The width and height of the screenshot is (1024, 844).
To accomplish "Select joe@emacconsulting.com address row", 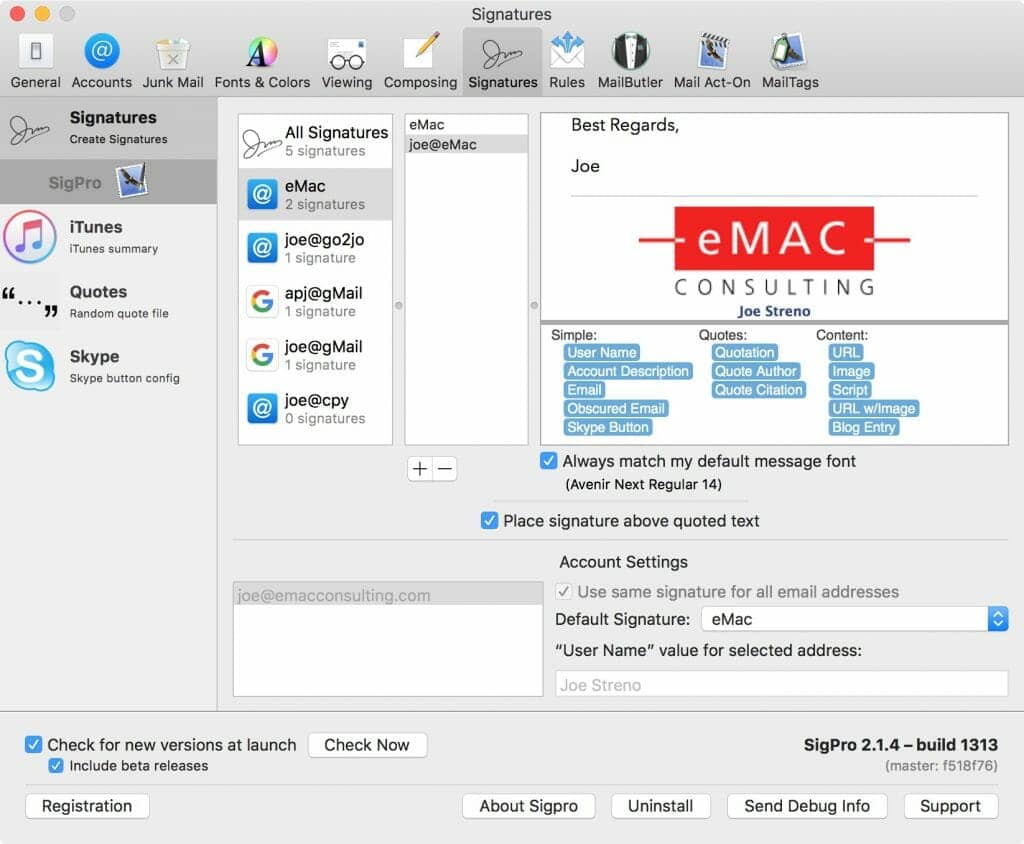I will (x=388, y=594).
